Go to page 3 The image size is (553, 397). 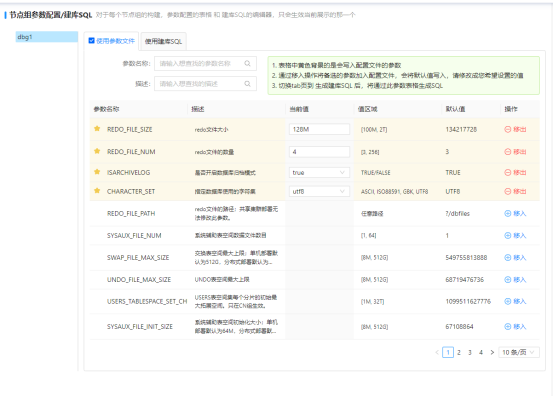pyautogui.click(x=470, y=352)
